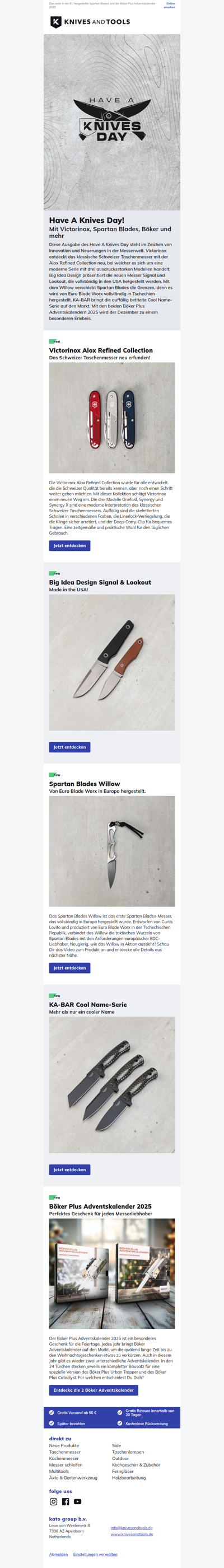Open the KA-BAR Cool Name-Serie knives image
This screenshot has width=224, height=1568.
[x=112, y=1085]
